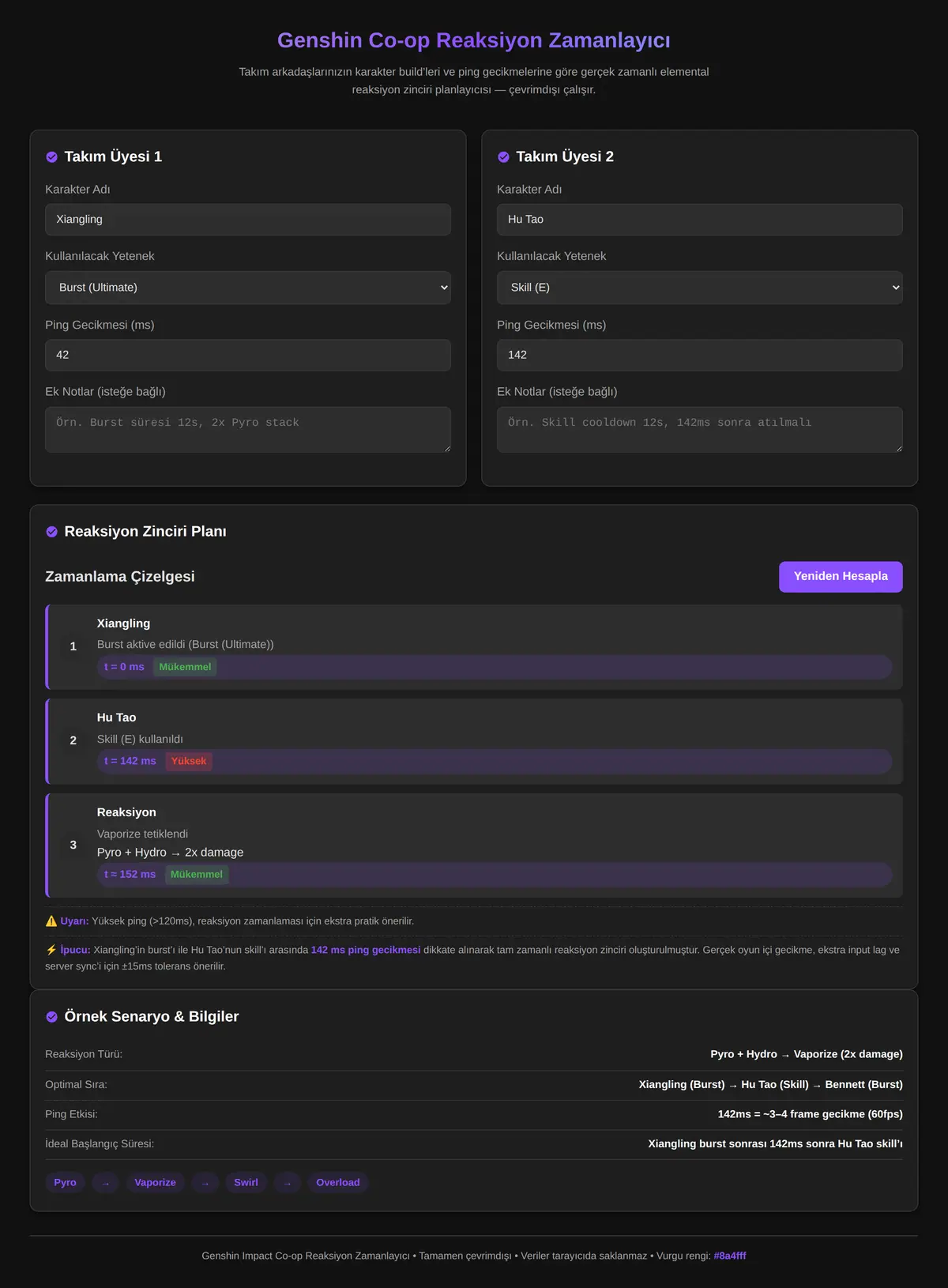Open the Skill (E) ability dropdown
Screen dimensions: 948x1288
tap(700, 288)
